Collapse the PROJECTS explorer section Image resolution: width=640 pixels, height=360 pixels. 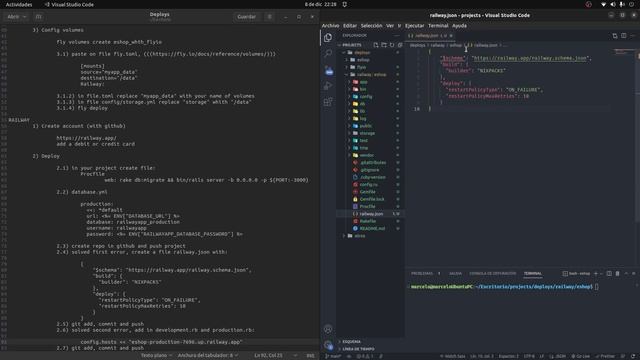pyautogui.click(x=352, y=45)
